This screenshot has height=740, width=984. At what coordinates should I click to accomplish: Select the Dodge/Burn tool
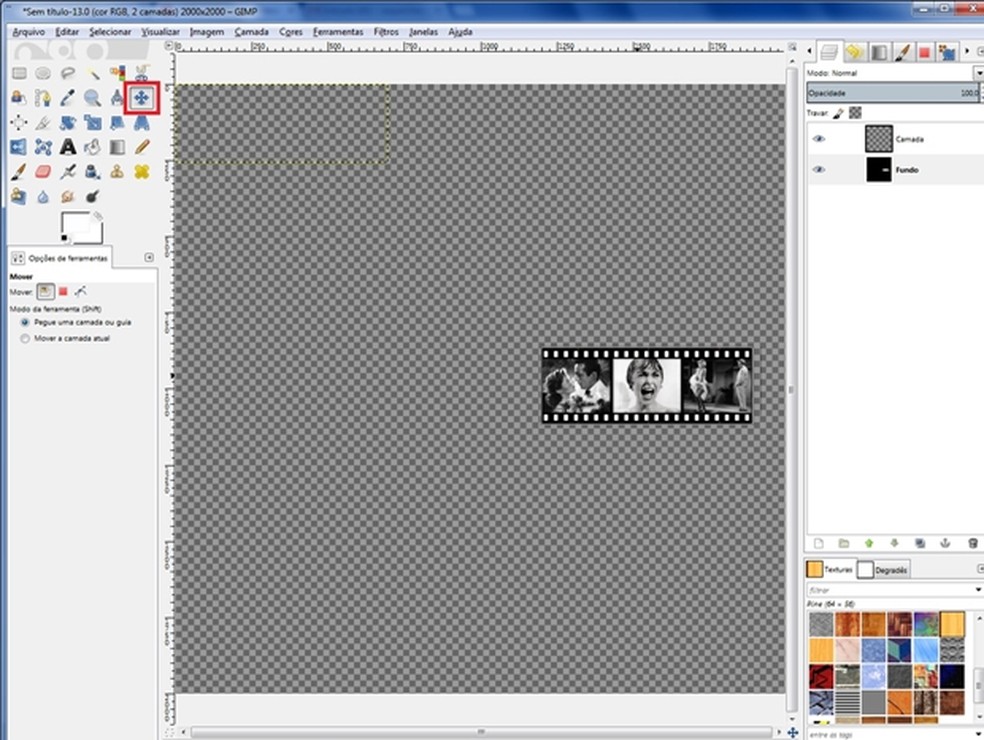(93, 196)
